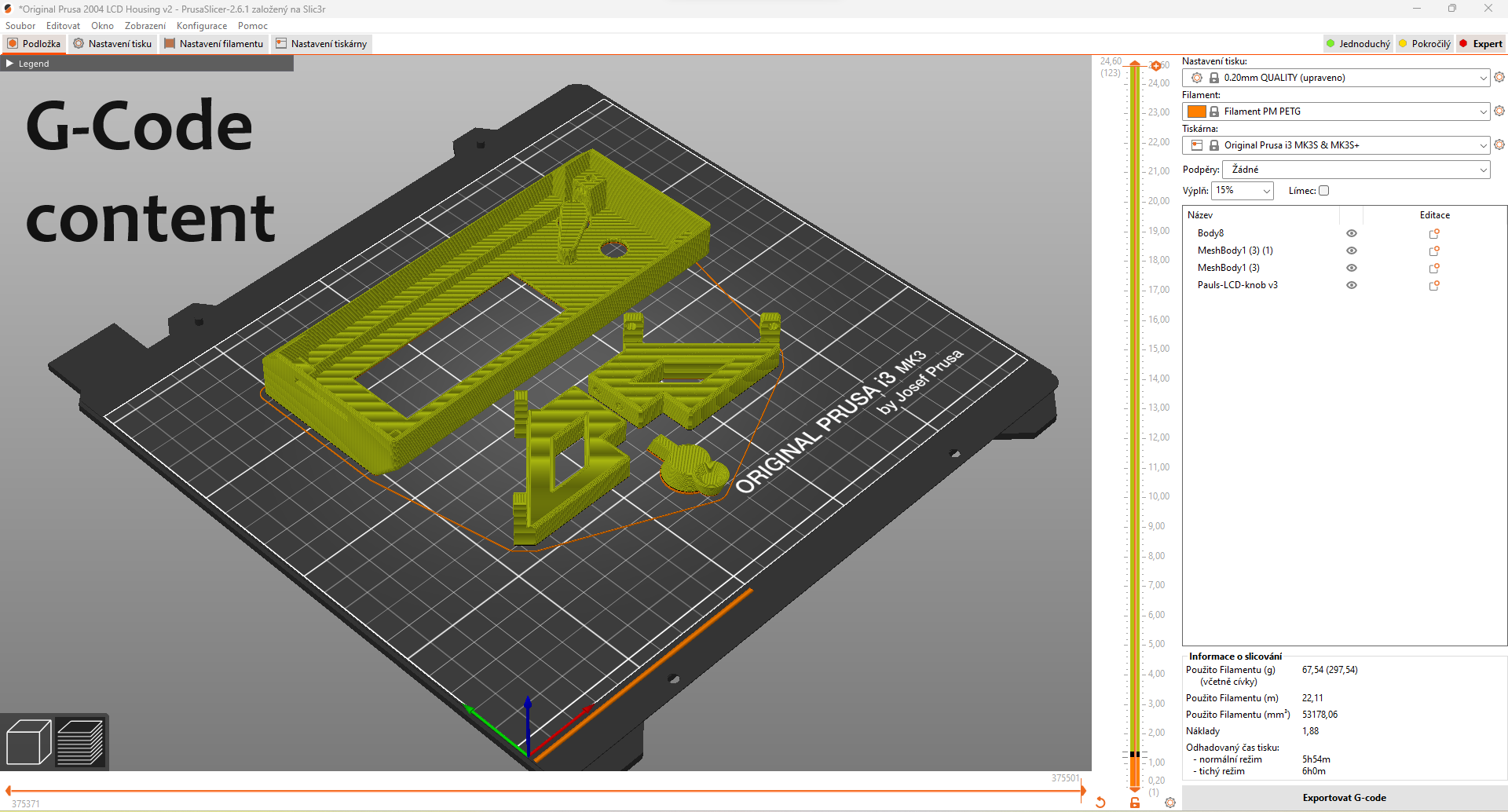Open print settings gear options
The height and width of the screenshot is (812, 1508).
tap(1499, 77)
